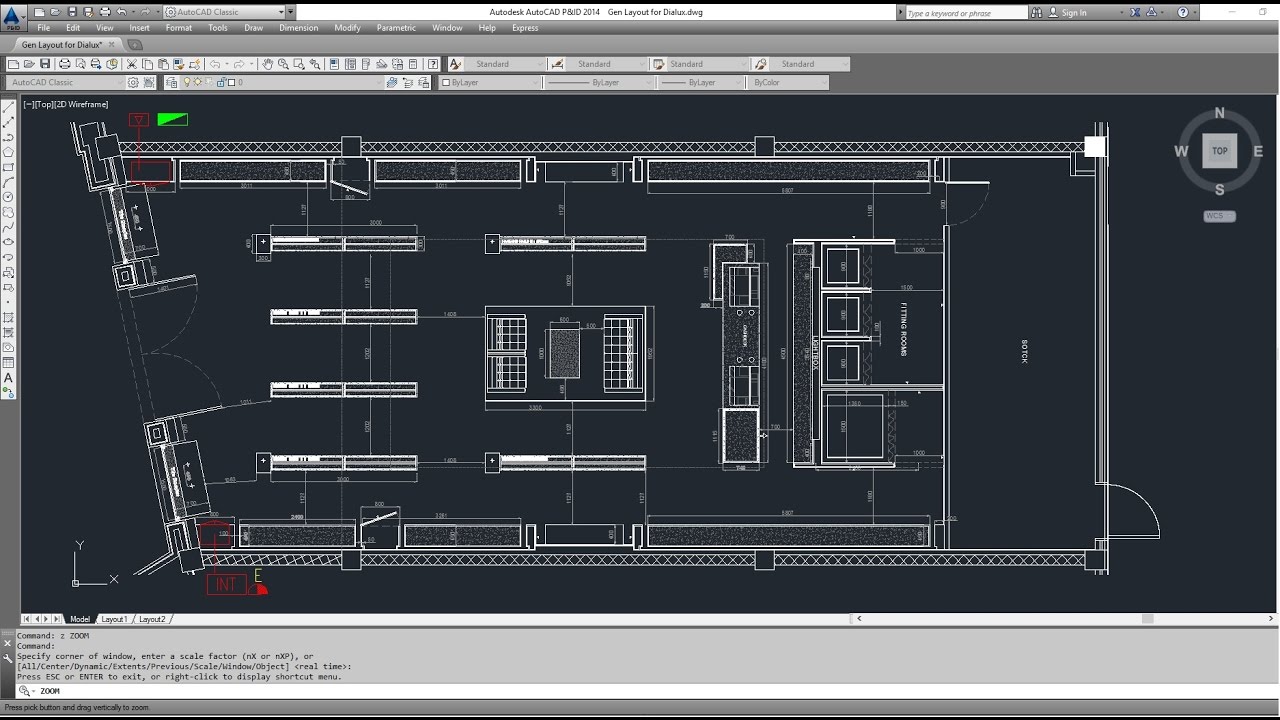Screen dimensions: 1280x720
Task: Toggle layer 0 on/off lightbulb
Action: 185,83
